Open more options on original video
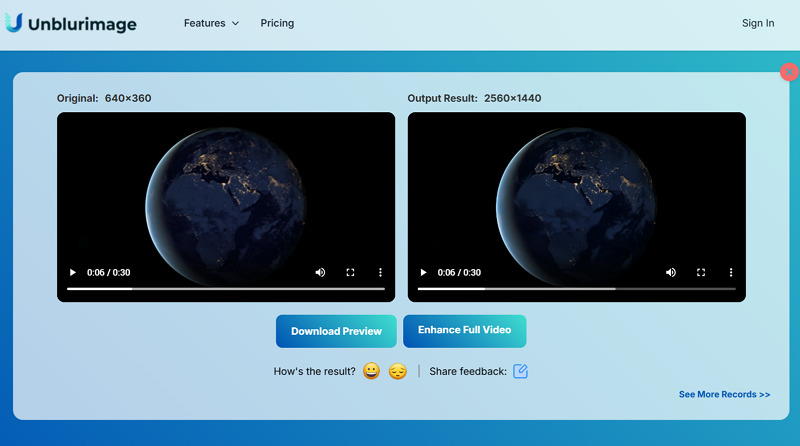The height and width of the screenshot is (446, 800). pos(380,272)
